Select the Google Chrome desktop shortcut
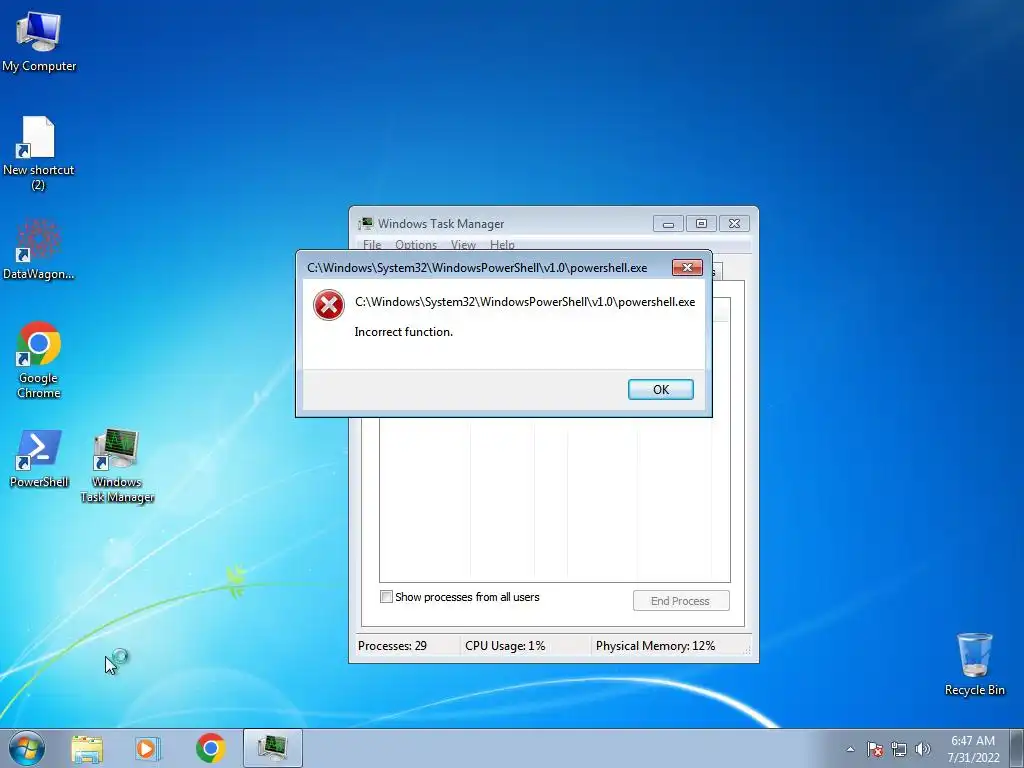This screenshot has height=768, width=1024. pyautogui.click(x=39, y=359)
